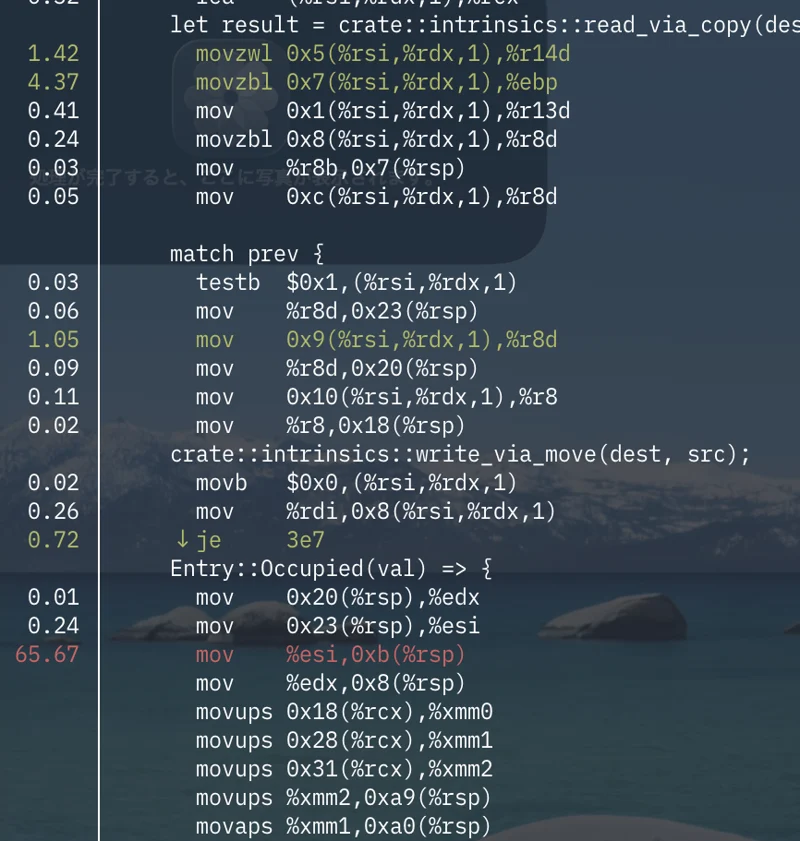
Task: Select the red mov %esi,0xb(%rsp) line
Action: pyautogui.click(x=330, y=655)
